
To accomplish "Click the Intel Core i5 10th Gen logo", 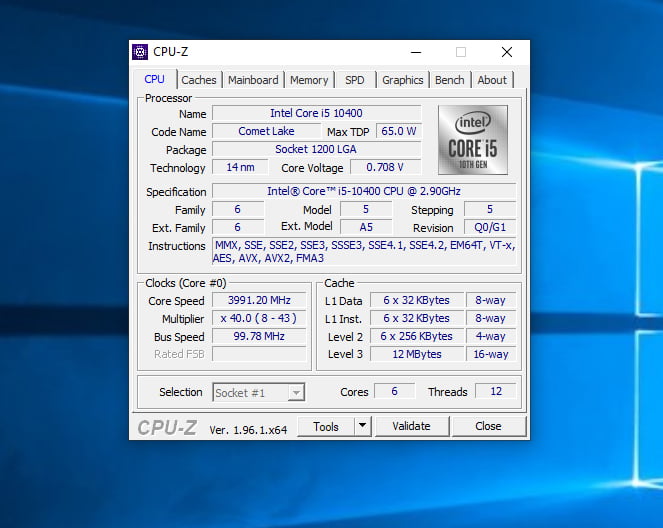I will [x=473, y=140].
